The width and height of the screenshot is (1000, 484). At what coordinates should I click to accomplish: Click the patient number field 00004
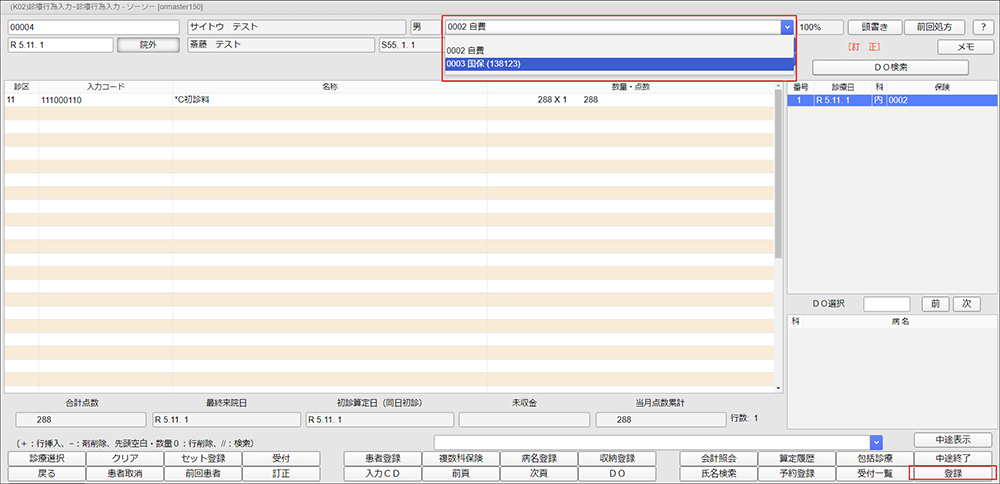click(x=93, y=27)
